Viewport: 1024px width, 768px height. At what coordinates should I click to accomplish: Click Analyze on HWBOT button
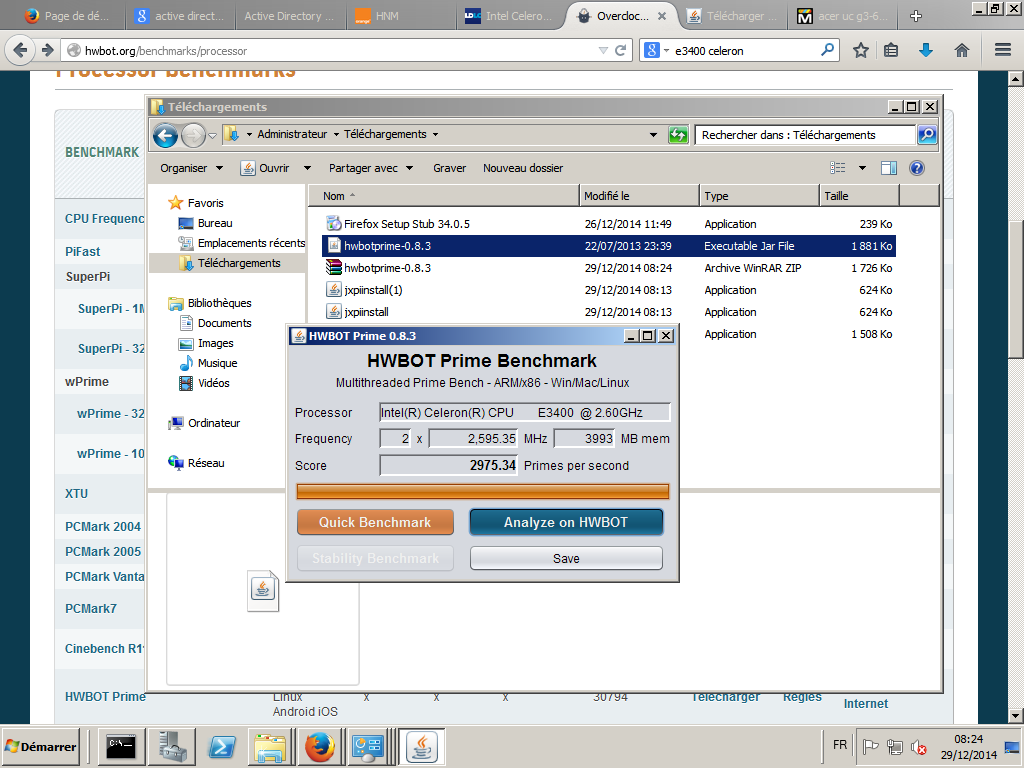point(566,522)
